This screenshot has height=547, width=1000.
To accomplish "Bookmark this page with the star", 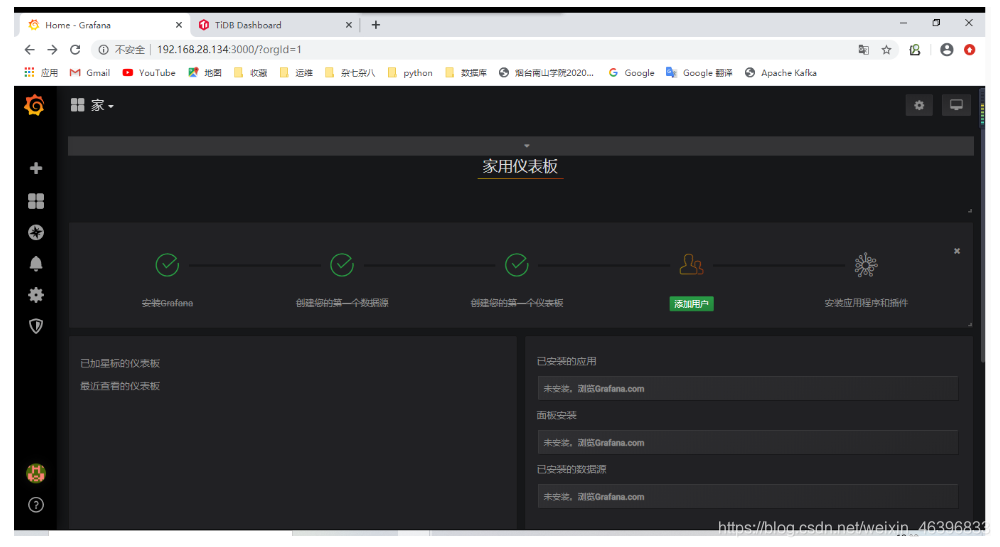I will [x=886, y=50].
